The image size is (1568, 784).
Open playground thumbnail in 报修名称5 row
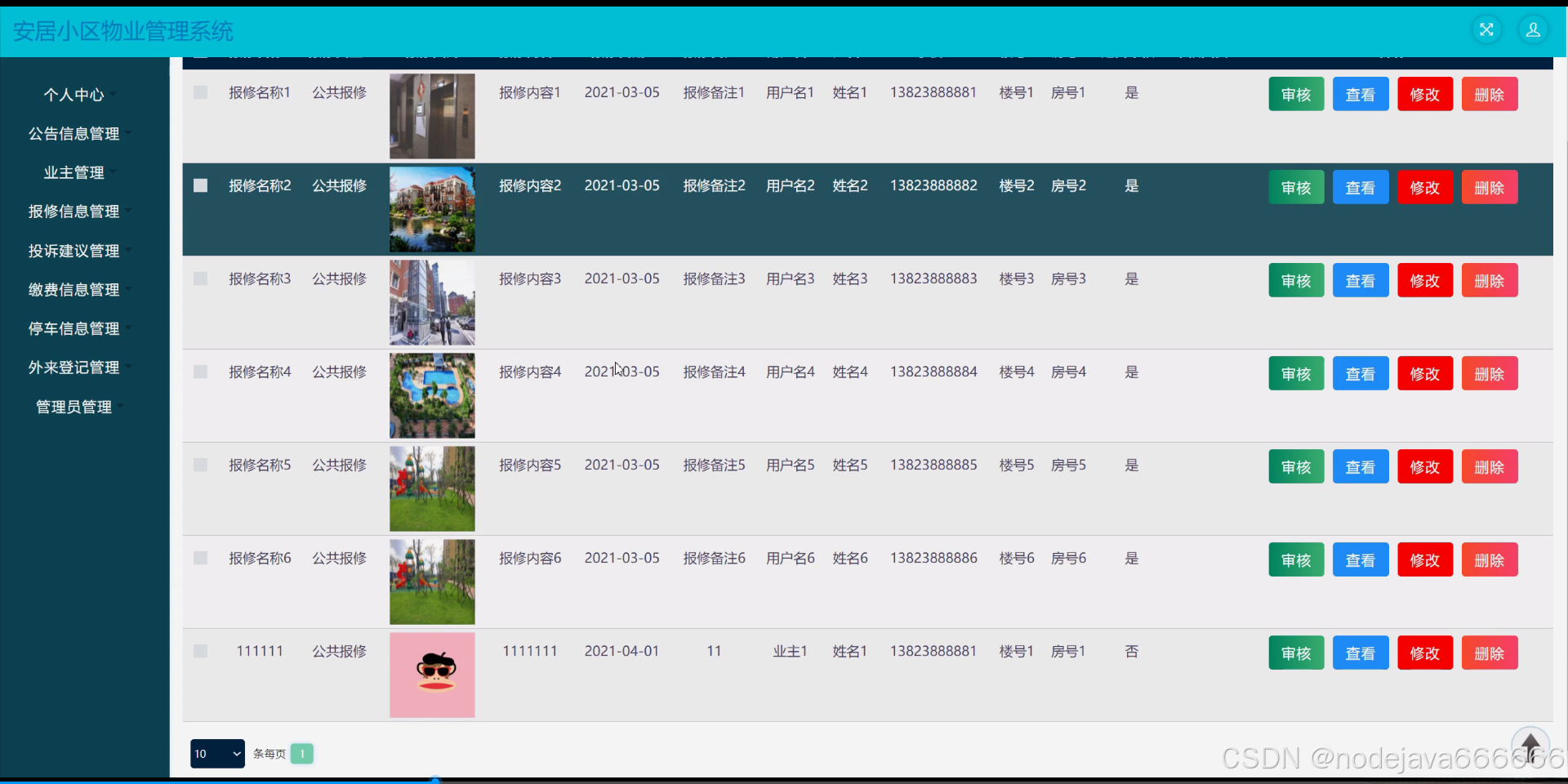click(432, 488)
